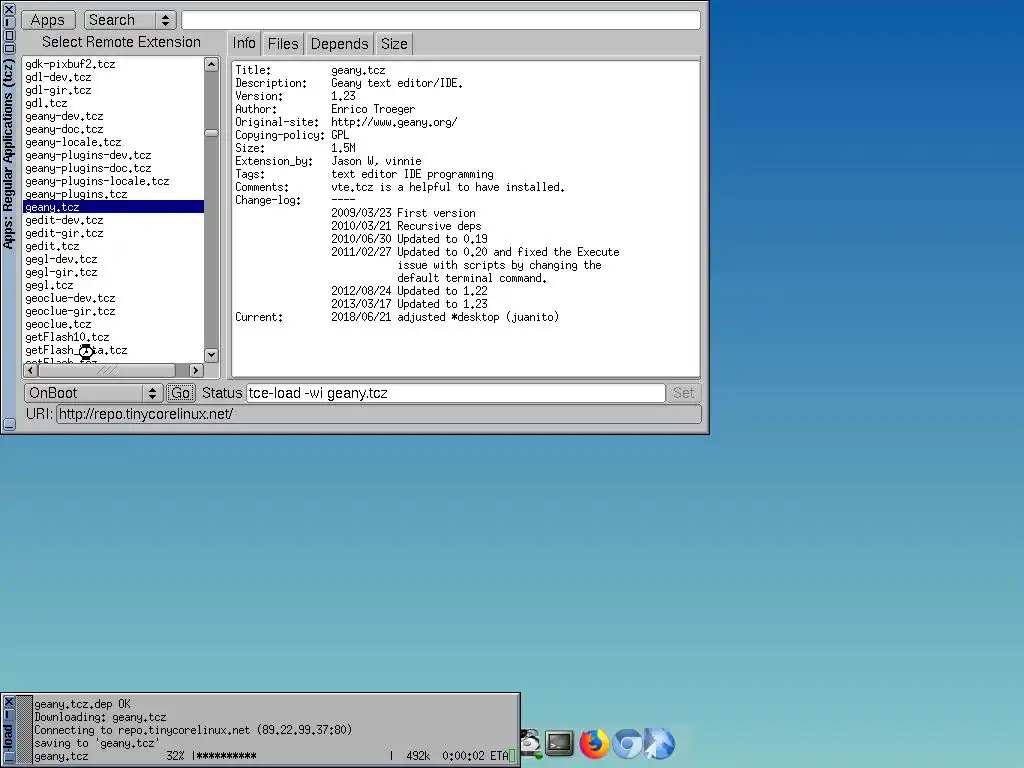Close the tce-load download window
The image size is (1024, 768).
(x=8, y=702)
